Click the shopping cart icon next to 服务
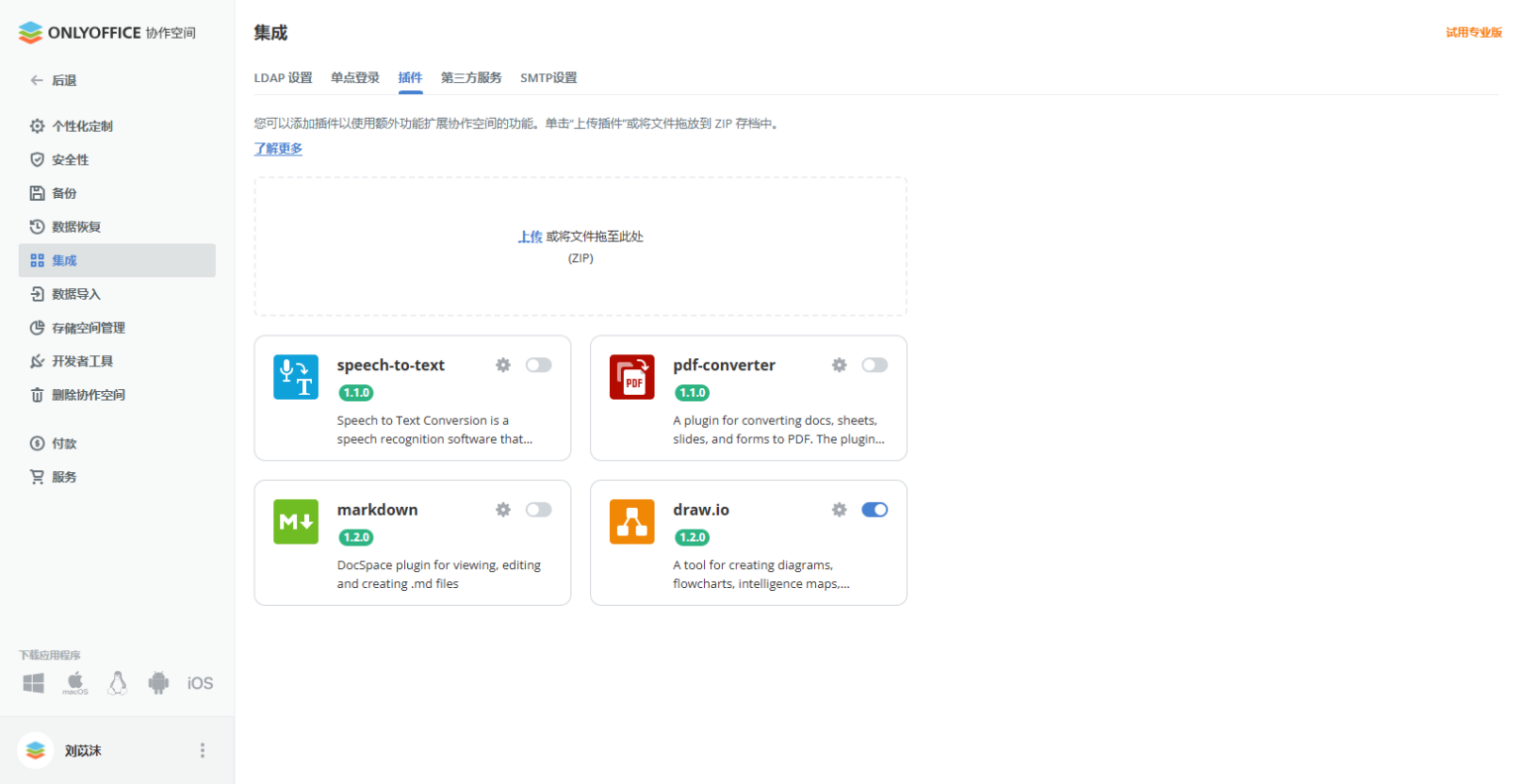This screenshot has height=784, width=1521. click(38, 477)
